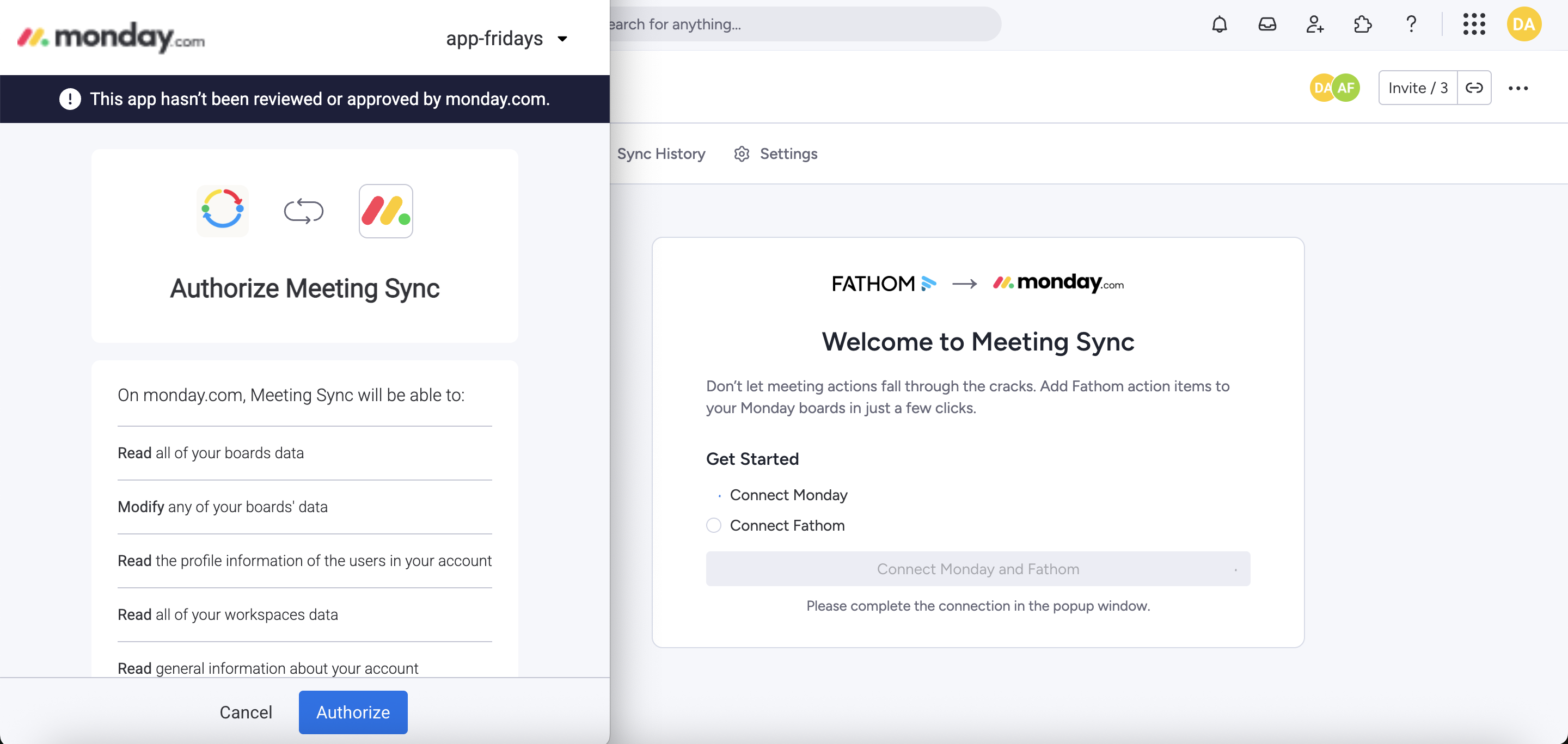Click the Welcome to Meeting Sync heading

coord(978,342)
